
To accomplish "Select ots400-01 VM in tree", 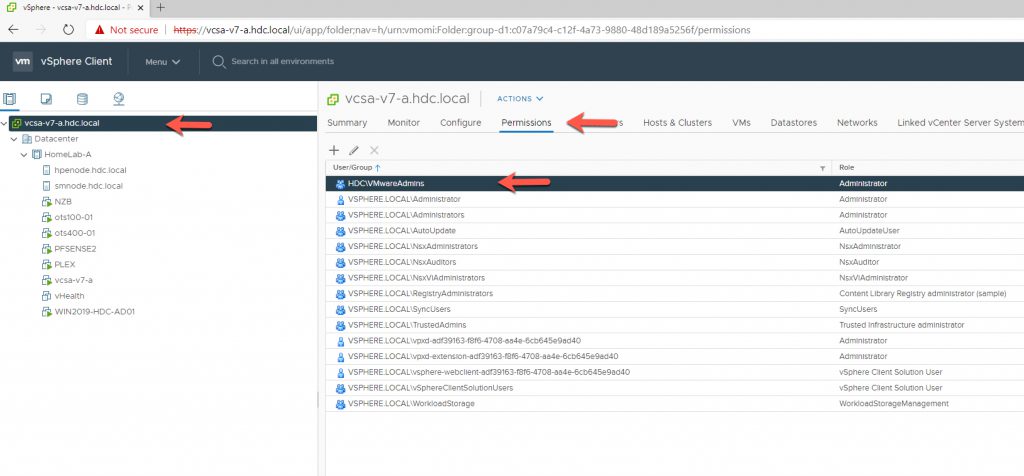I will (75, 233).
